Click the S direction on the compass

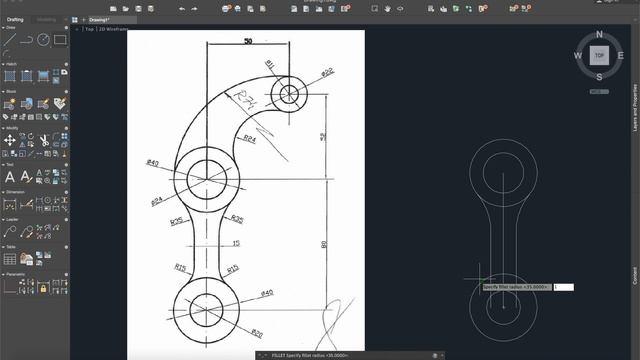click(x=599, y=77)
